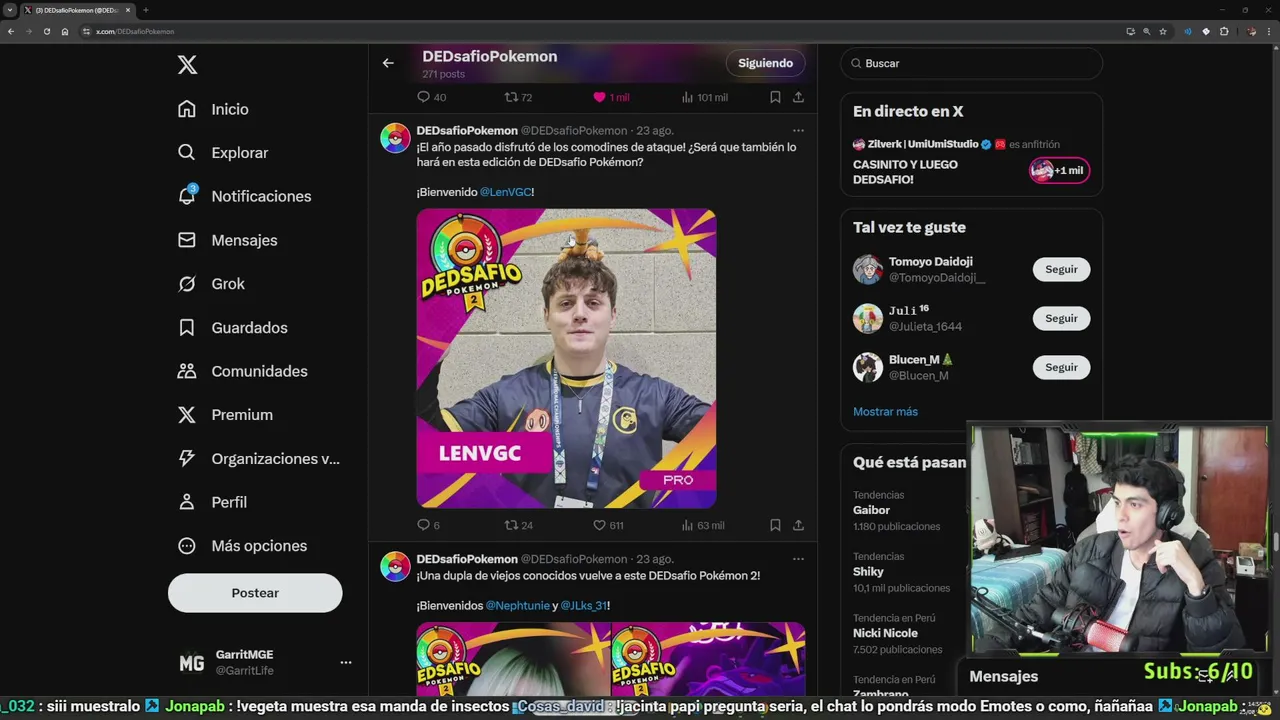Open Nicki Nicole trending topic

click(897, 633)
